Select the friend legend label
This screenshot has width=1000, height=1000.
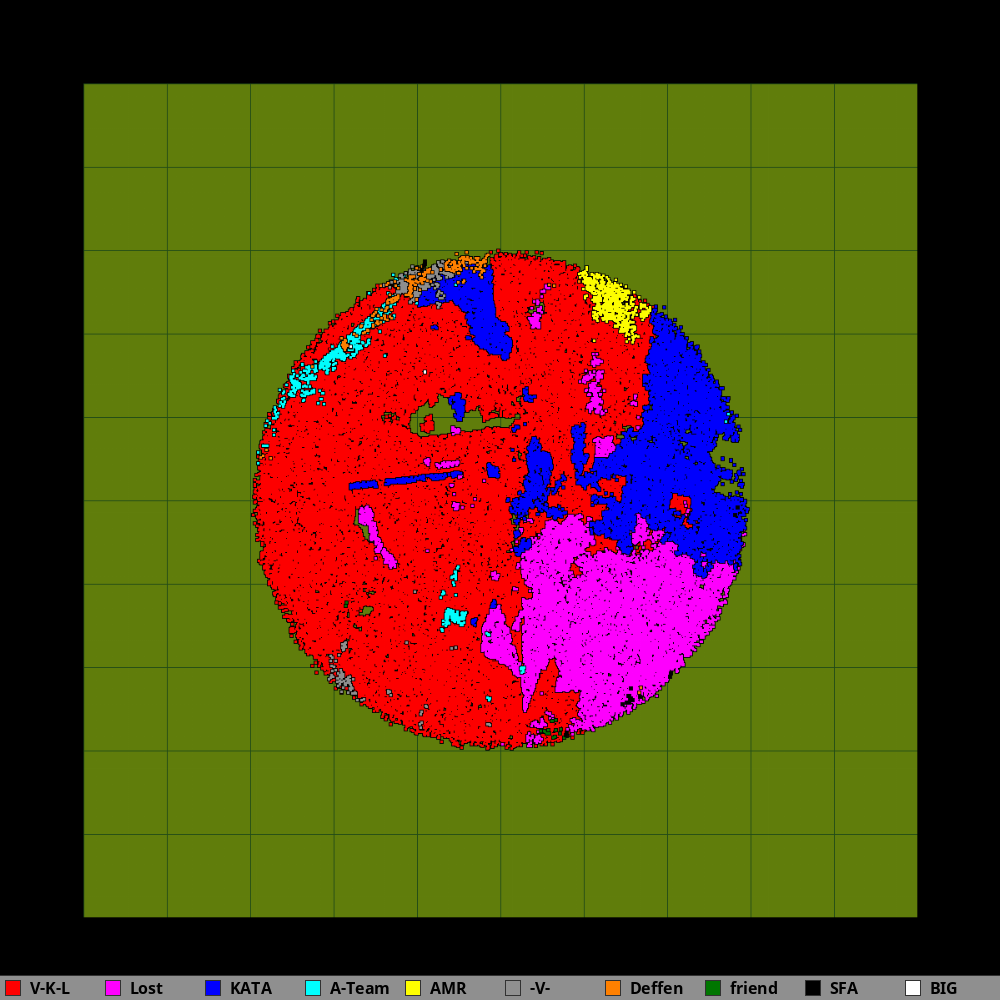(x=753, y=988)
